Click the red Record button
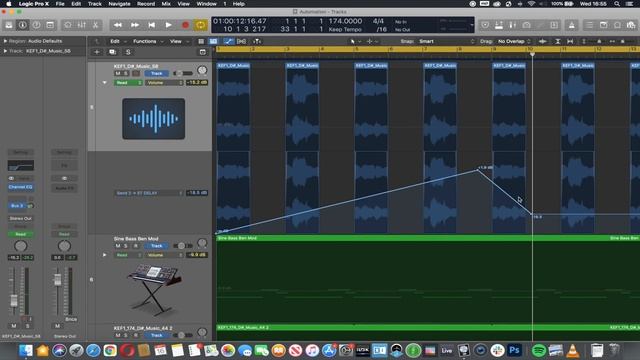640x360 pixels. click(x=185, y=25)
